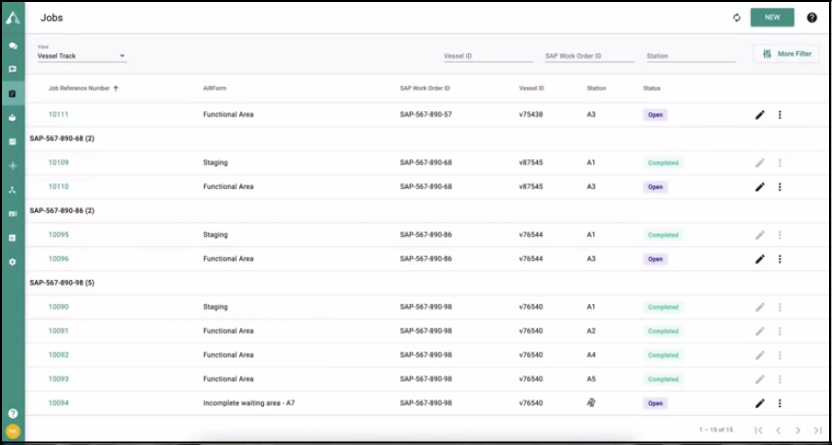Collapse the SAP-567-890-98 (5) group
Screen dimensions: 832x445
pos(62,283)
